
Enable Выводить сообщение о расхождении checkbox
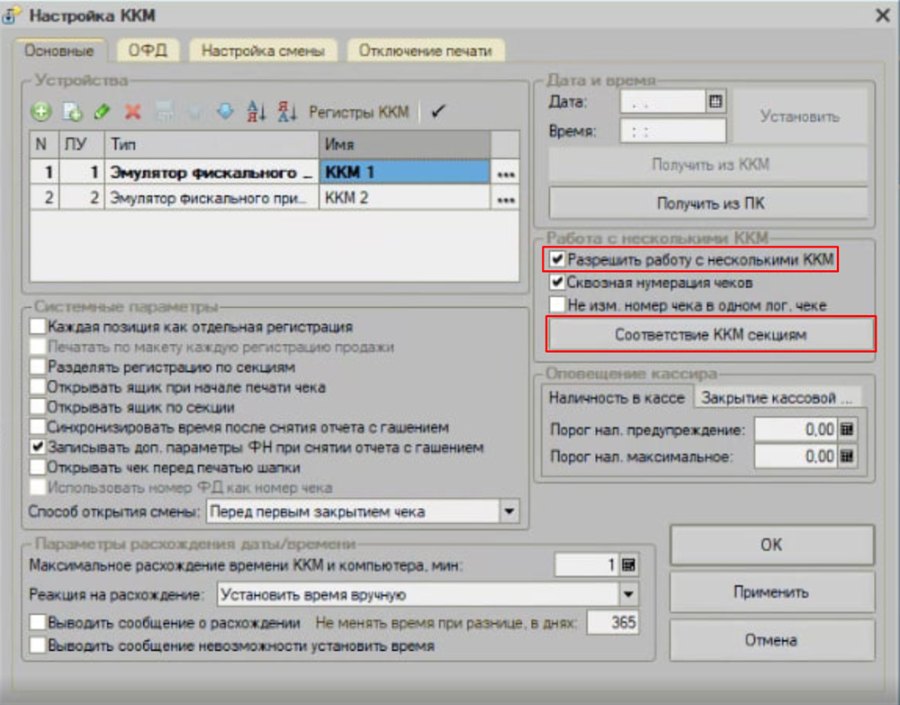pos(38,622)
